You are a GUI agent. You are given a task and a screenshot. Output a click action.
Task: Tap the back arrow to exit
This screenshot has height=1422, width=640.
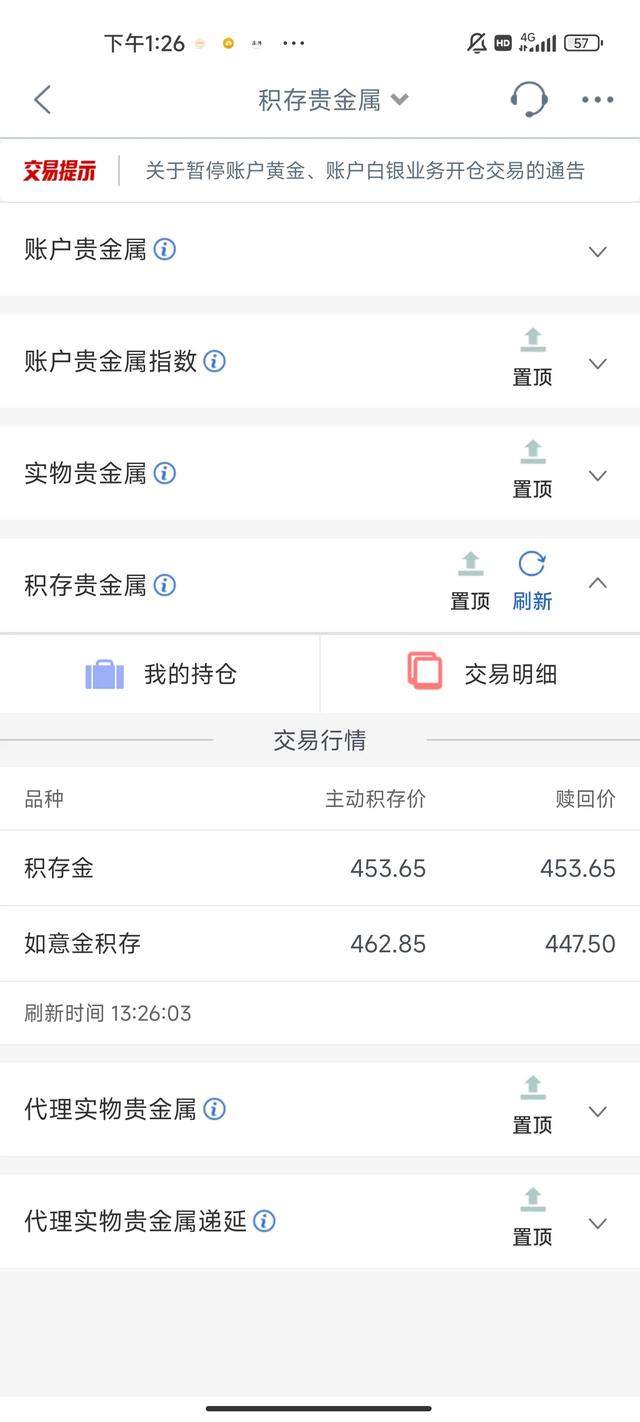coord(42,100)
